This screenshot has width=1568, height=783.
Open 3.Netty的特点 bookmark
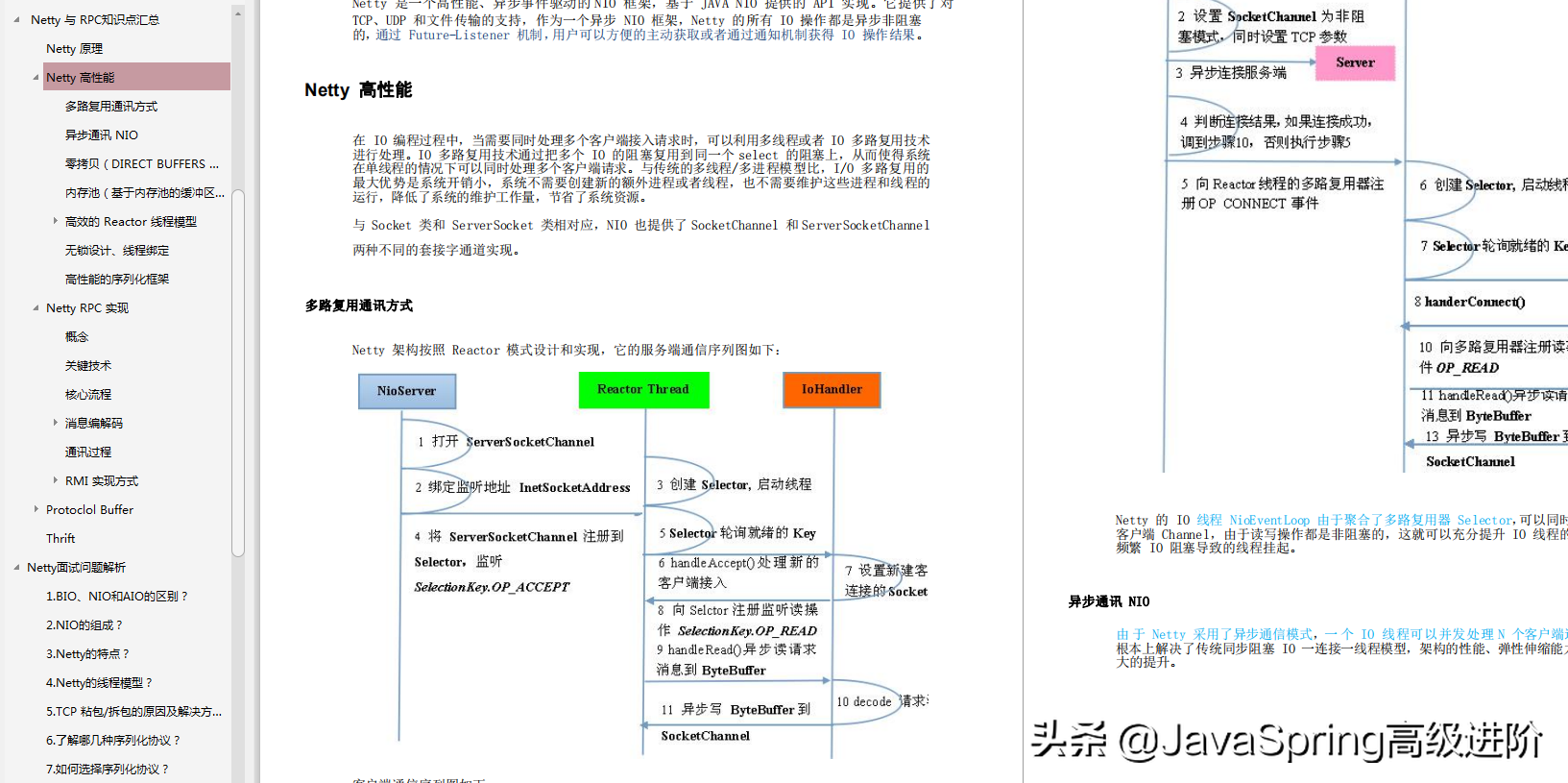(86, 653)
